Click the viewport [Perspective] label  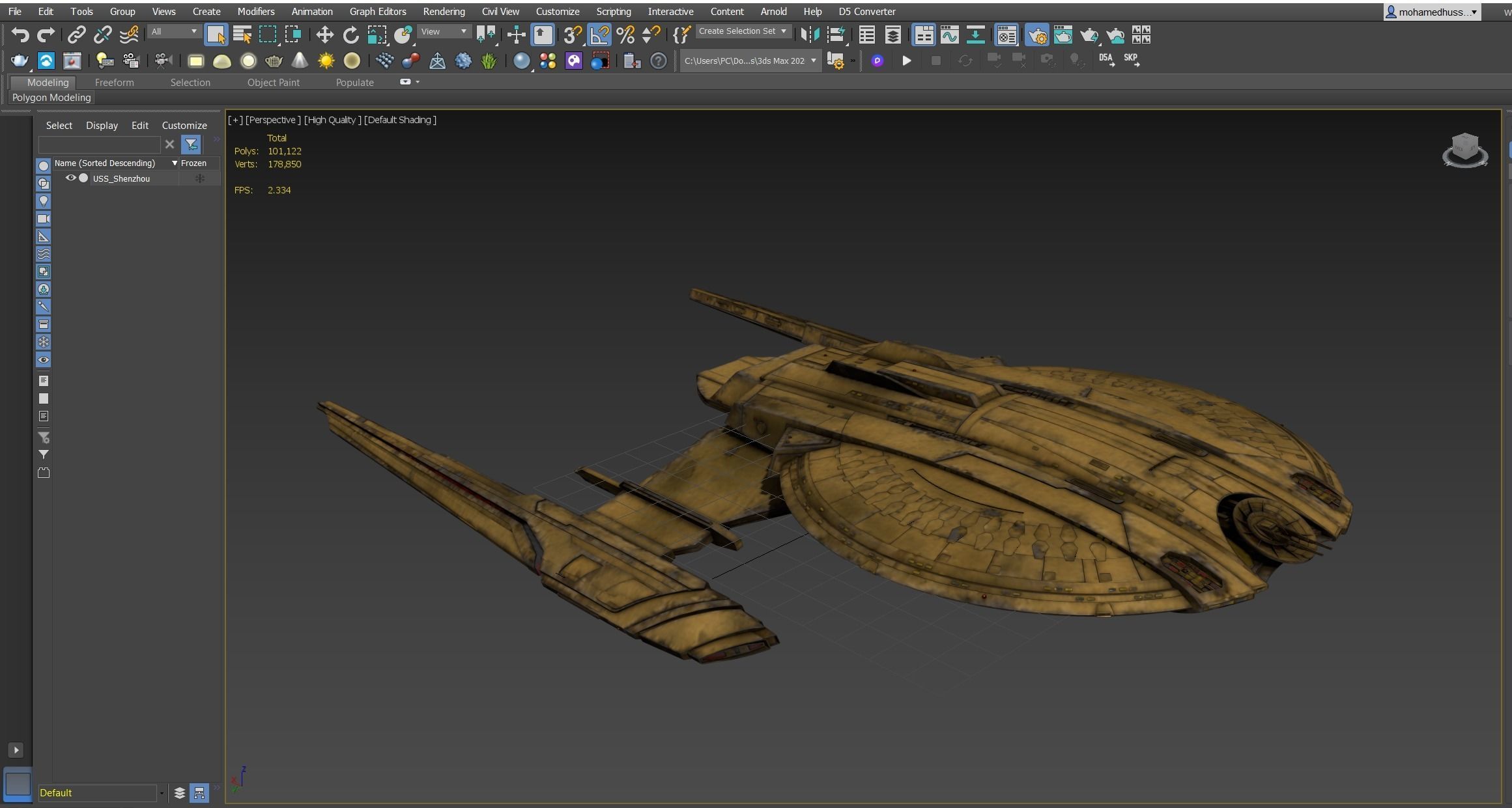273,120
